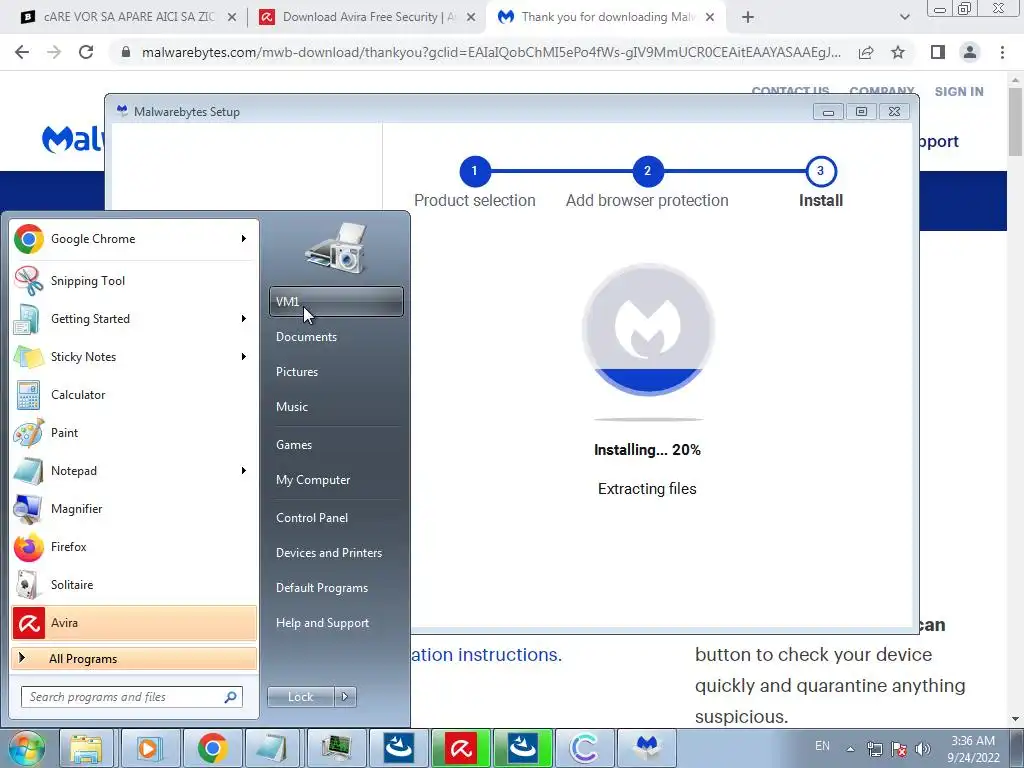This screenshot has height=768, width=1024.
Task: Switch to red Avira taskbar button
Action: point(461,748)
